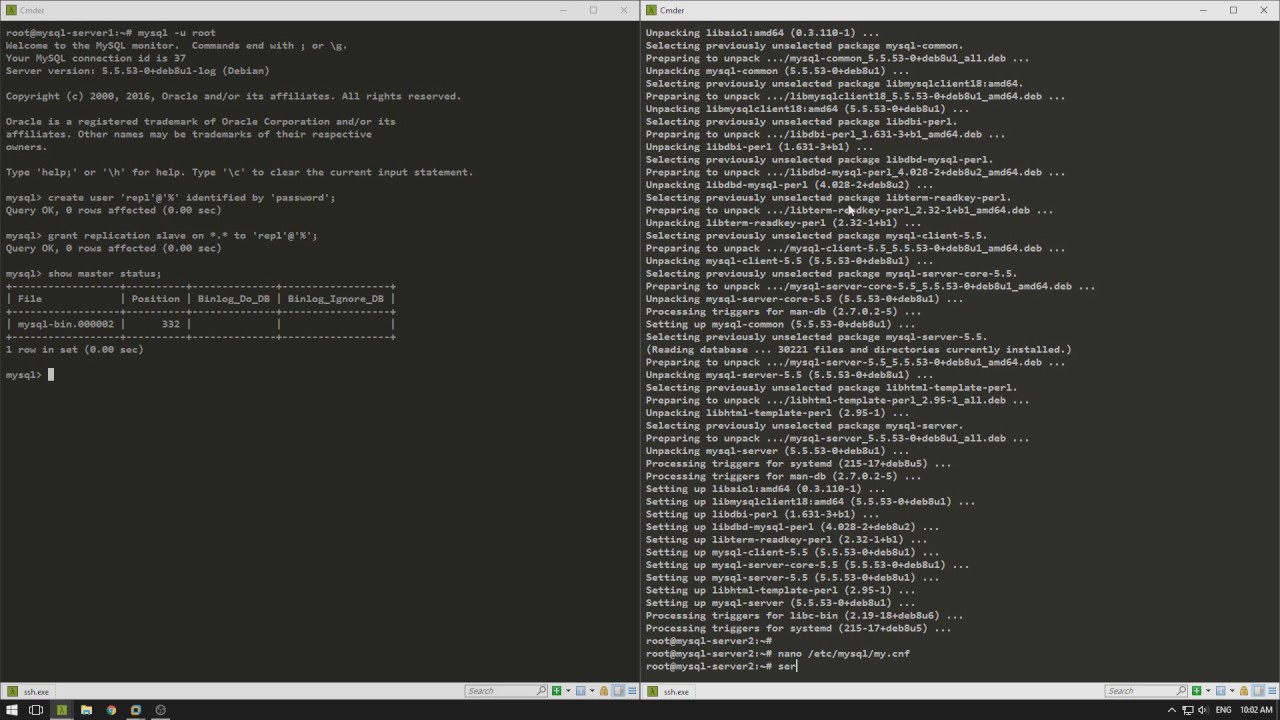The height and width of the screenshot is (720, 1280).
Task: Click the active console list icon in left Cmder
Action: 581,691
